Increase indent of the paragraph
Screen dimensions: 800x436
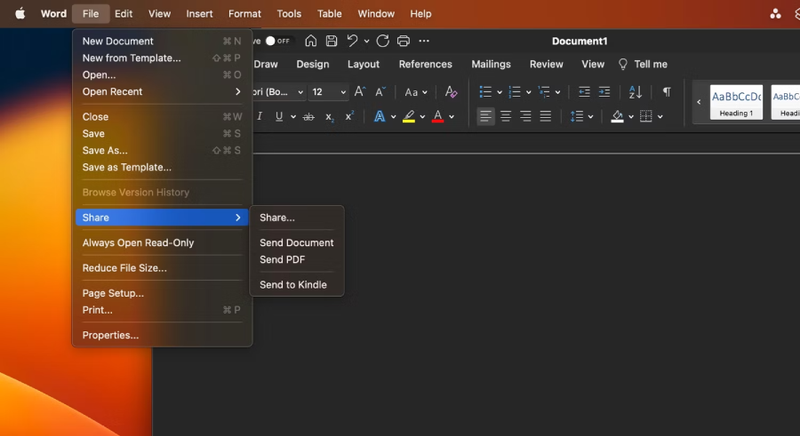tap(604, 92)
